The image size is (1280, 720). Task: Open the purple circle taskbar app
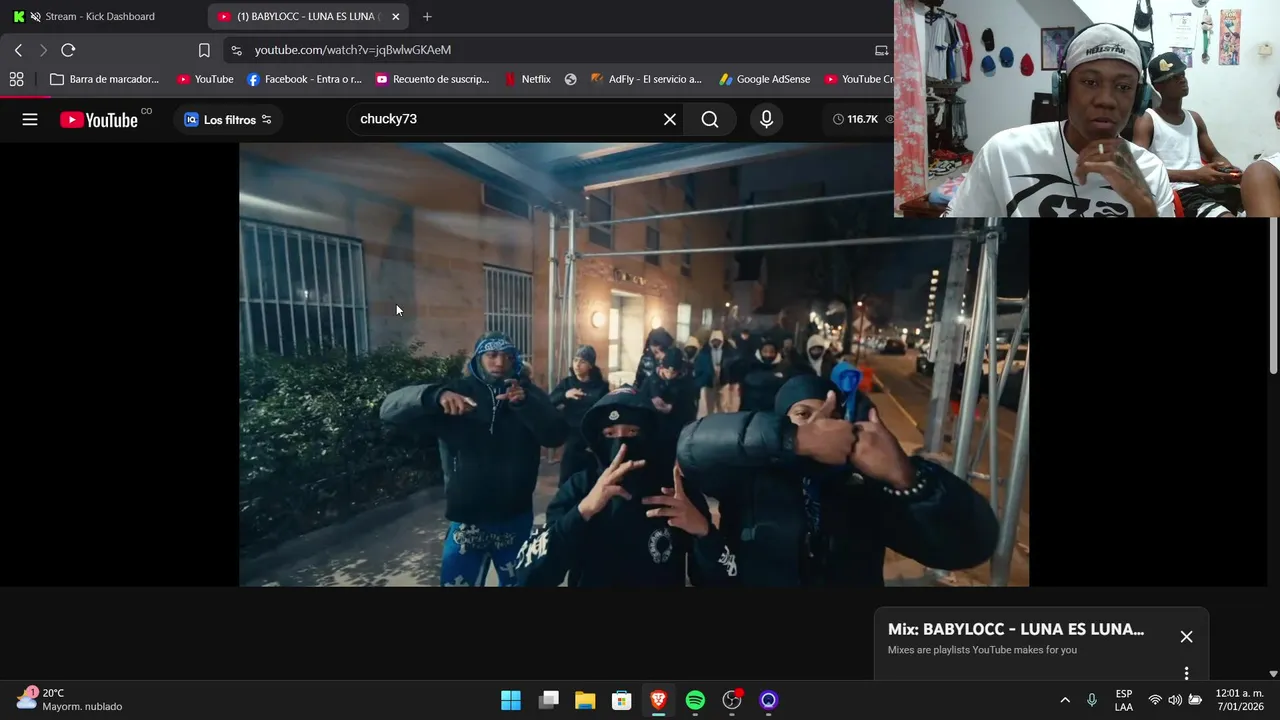[768, 700]
